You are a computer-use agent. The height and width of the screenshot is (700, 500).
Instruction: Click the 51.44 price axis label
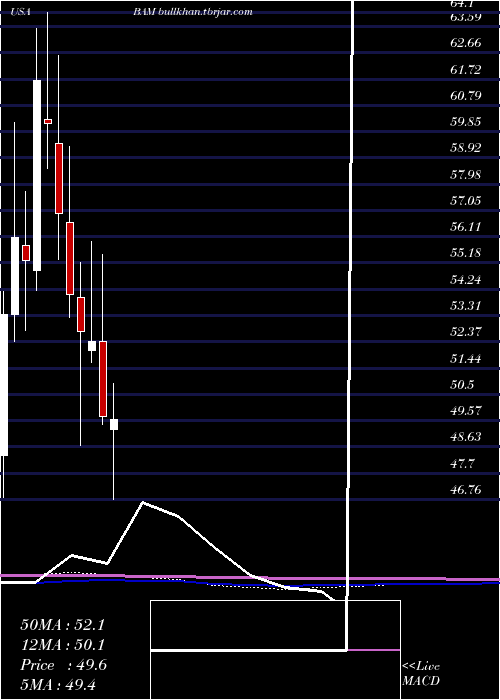(466, 358)
